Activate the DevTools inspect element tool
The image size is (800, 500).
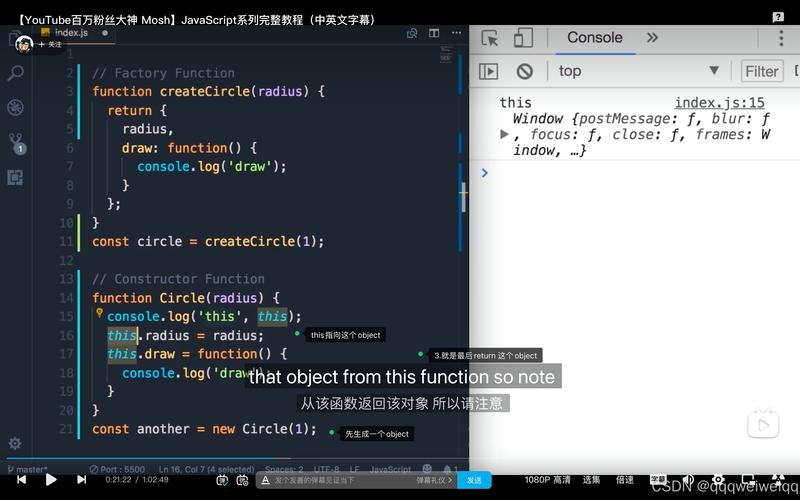[x=490, y=38]
